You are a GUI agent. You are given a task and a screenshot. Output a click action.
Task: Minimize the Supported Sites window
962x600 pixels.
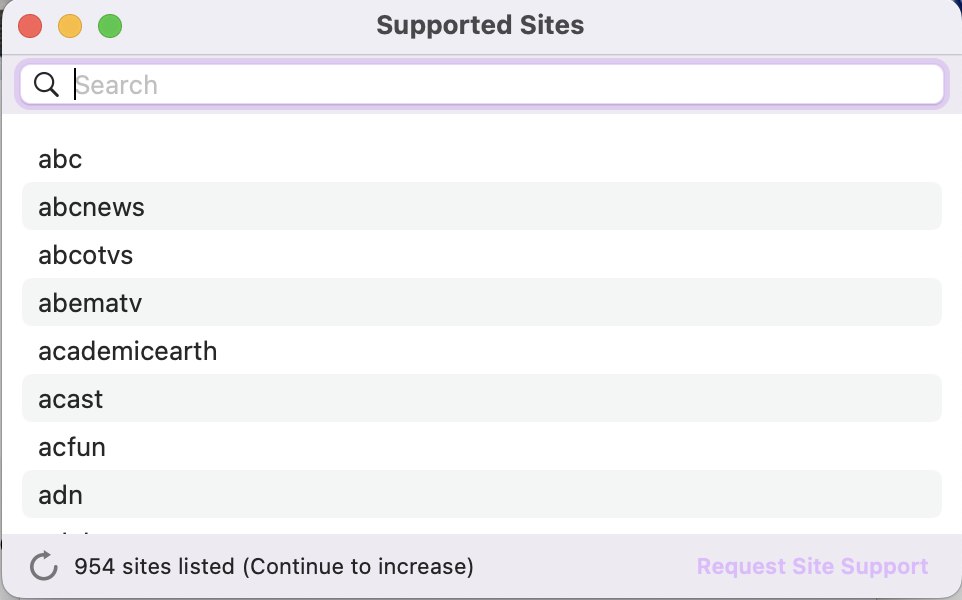click(70, 26)
